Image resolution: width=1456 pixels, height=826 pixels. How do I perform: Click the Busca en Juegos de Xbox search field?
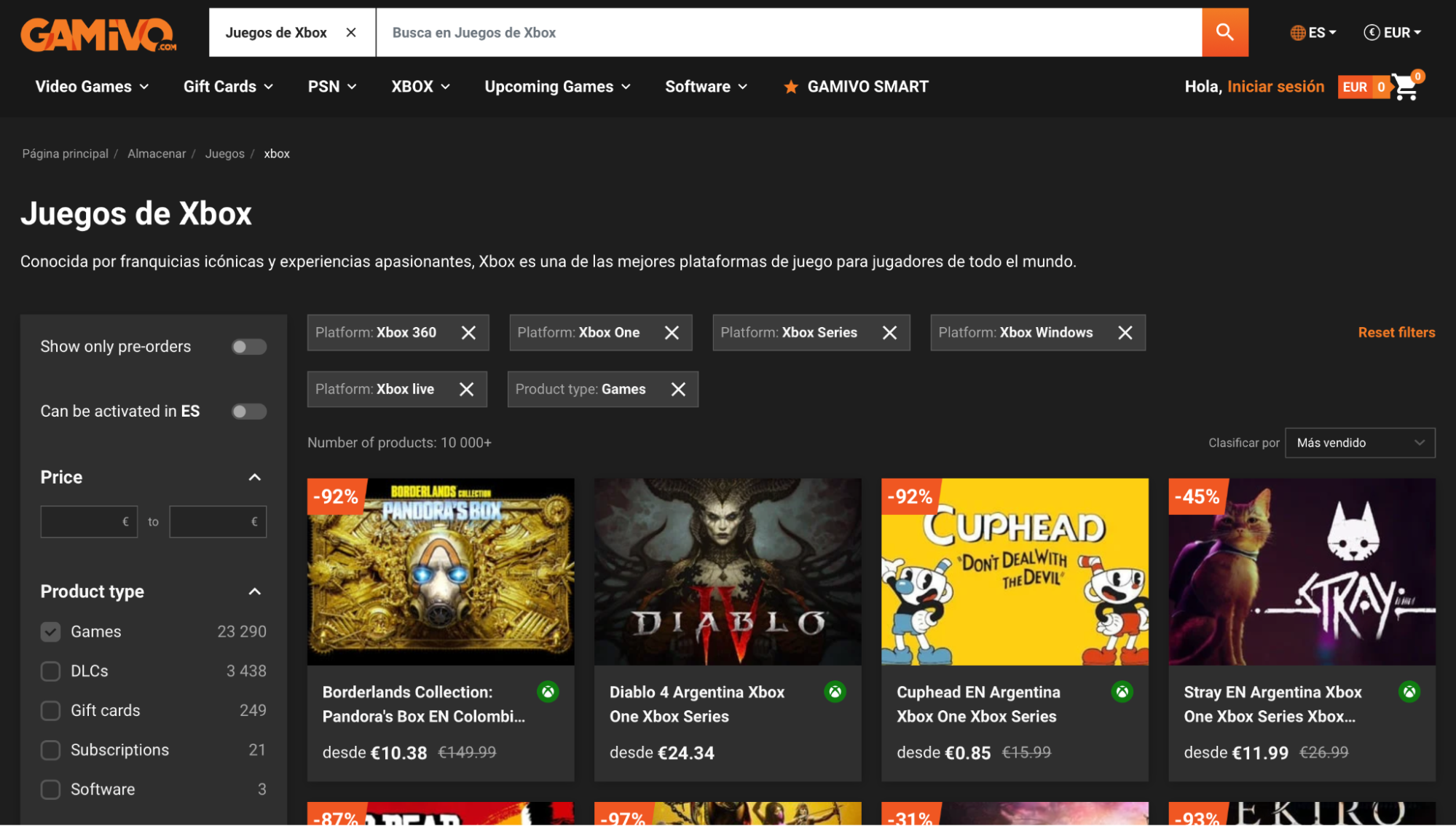pos(789,32)
